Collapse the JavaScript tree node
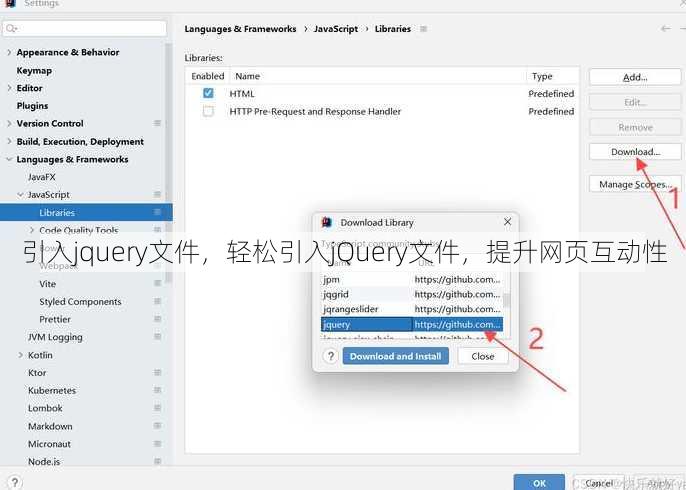Image resolution: width=686 pixels, height=490 pixels. [21, 195]
